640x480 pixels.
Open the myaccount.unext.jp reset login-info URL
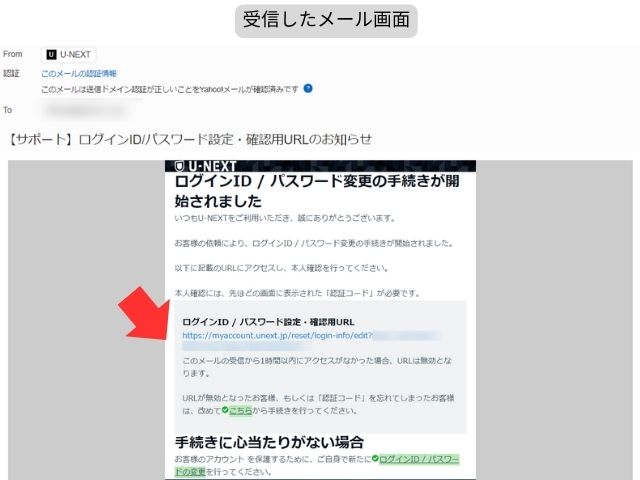click(x=311, y=341)
